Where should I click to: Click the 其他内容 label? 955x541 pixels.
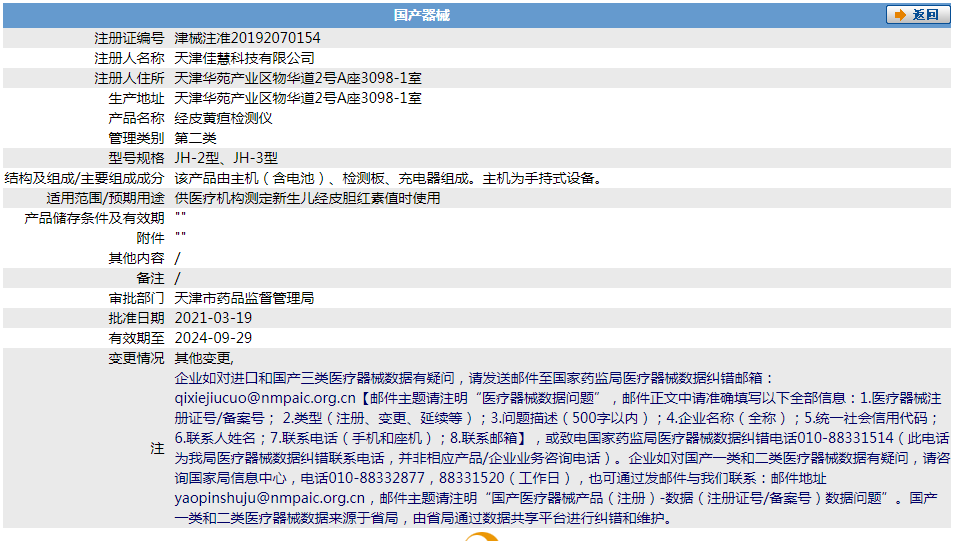point(136,258)
